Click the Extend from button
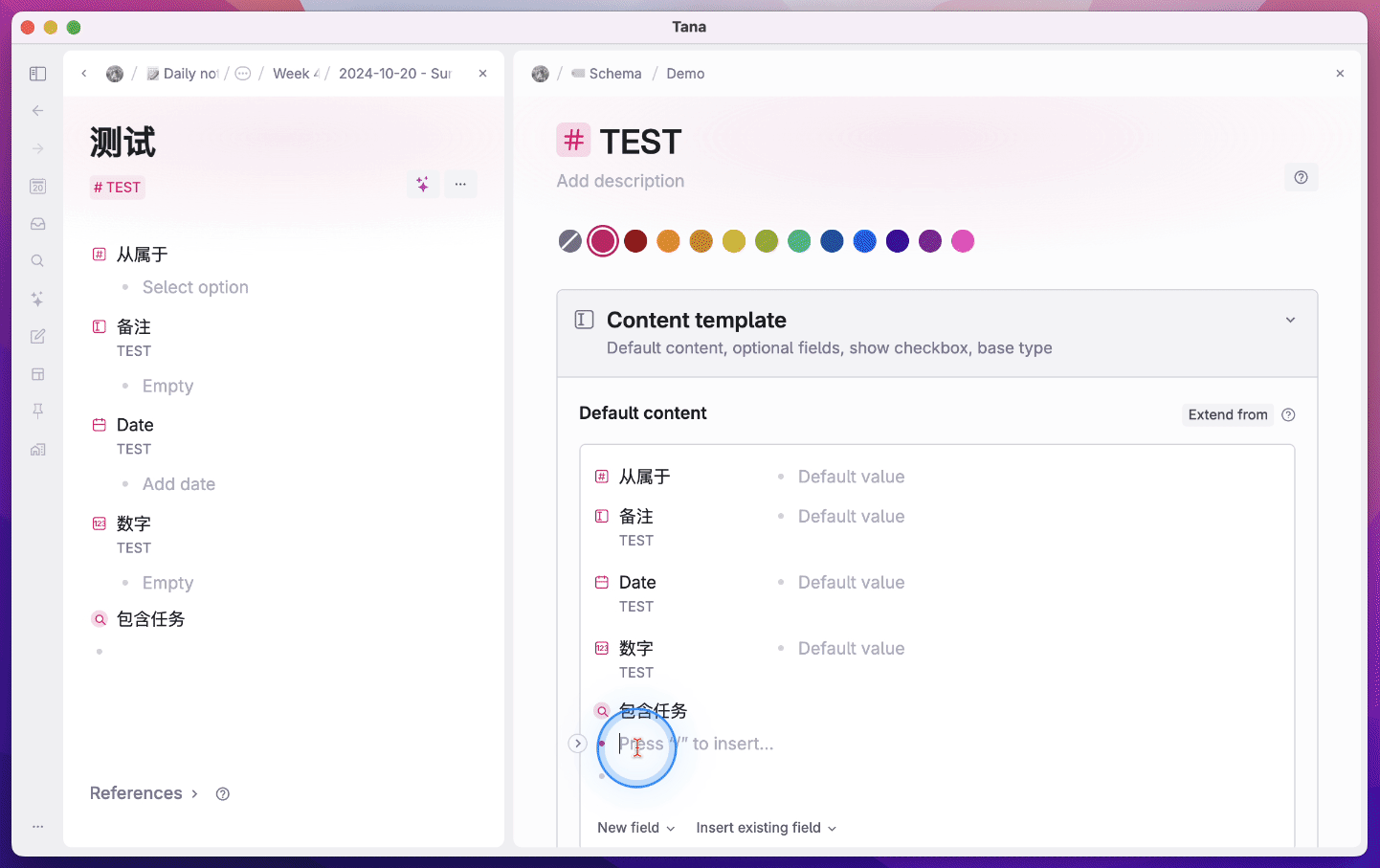Image resolution: width=1380 pixels, height=868 pixels. coord(1227,414)
